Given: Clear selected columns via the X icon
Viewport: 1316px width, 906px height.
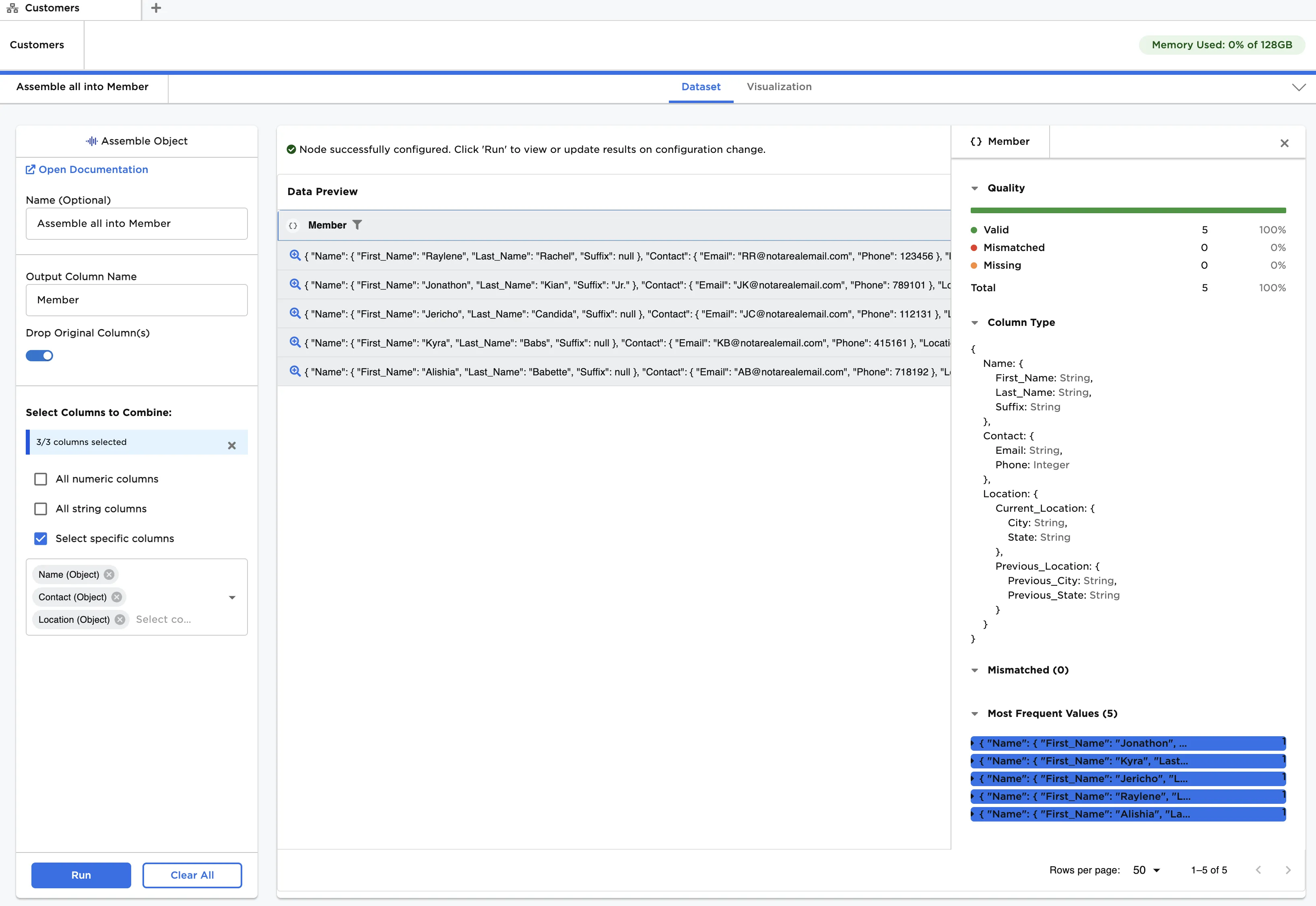Looking at the screenshot, I should point(232,446).
